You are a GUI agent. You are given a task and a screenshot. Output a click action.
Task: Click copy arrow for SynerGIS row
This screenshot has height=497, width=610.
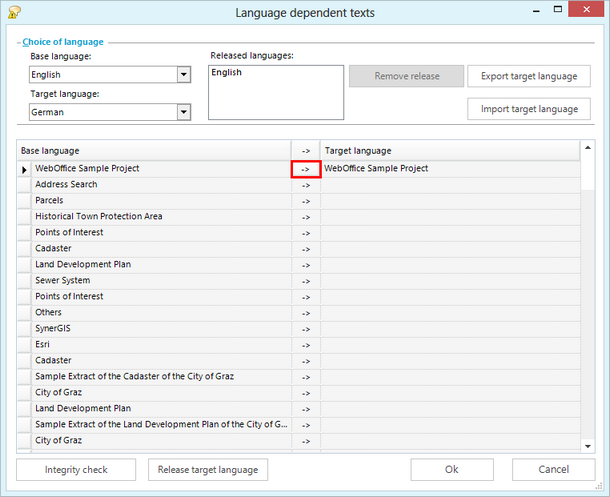(x=306, y=329)
